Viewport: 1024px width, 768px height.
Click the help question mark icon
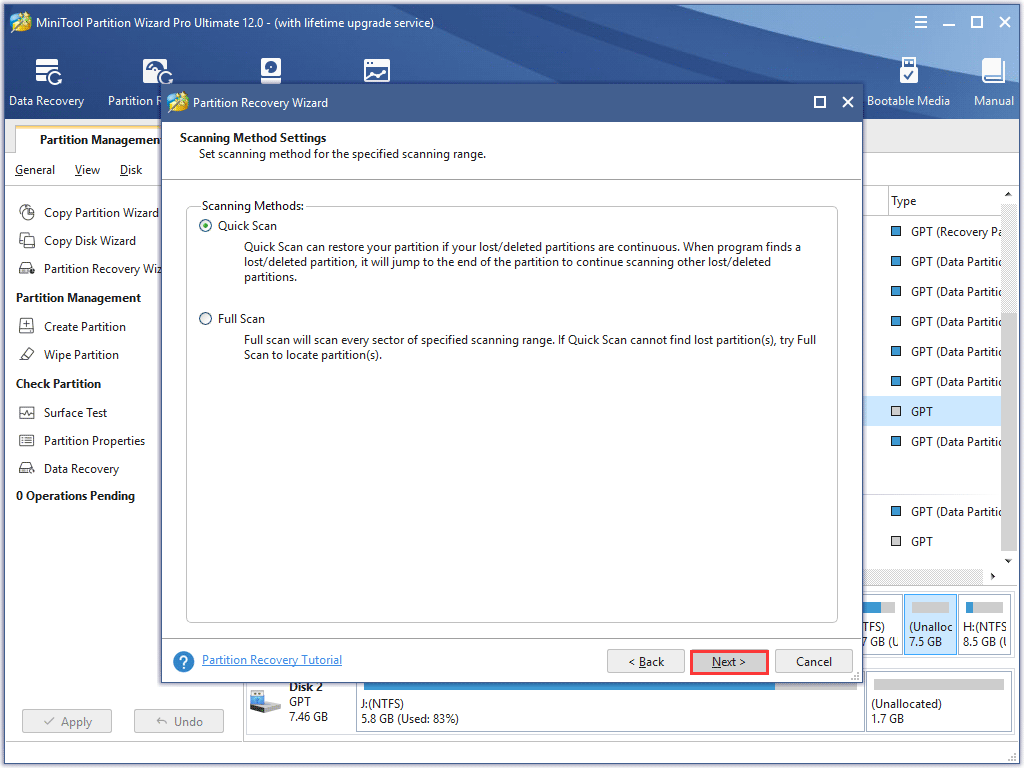[184, 662]
